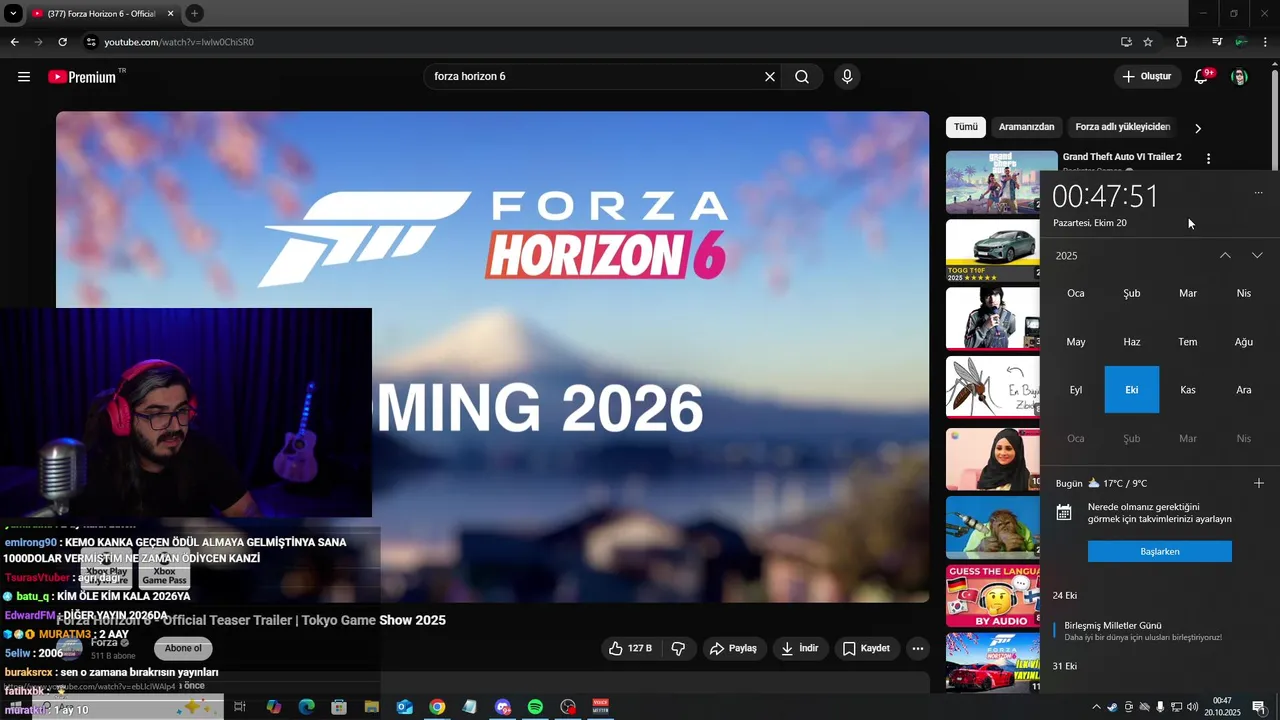Subscribe with Abone ol button
The height and width of the screenshot is (720, 1280).
(183, 648)
